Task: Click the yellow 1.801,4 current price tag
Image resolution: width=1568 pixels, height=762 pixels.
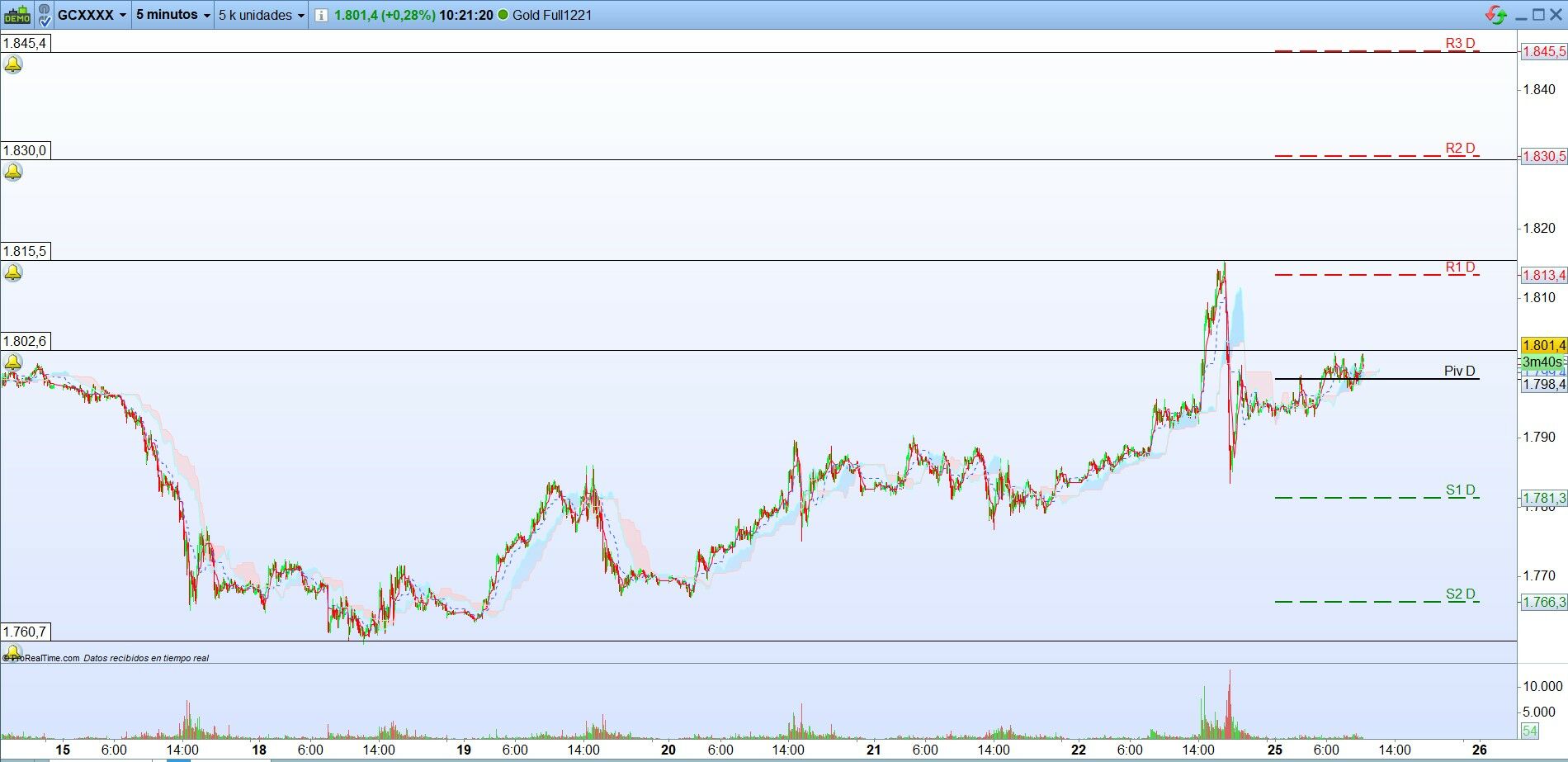Action: coord(1544,345)
